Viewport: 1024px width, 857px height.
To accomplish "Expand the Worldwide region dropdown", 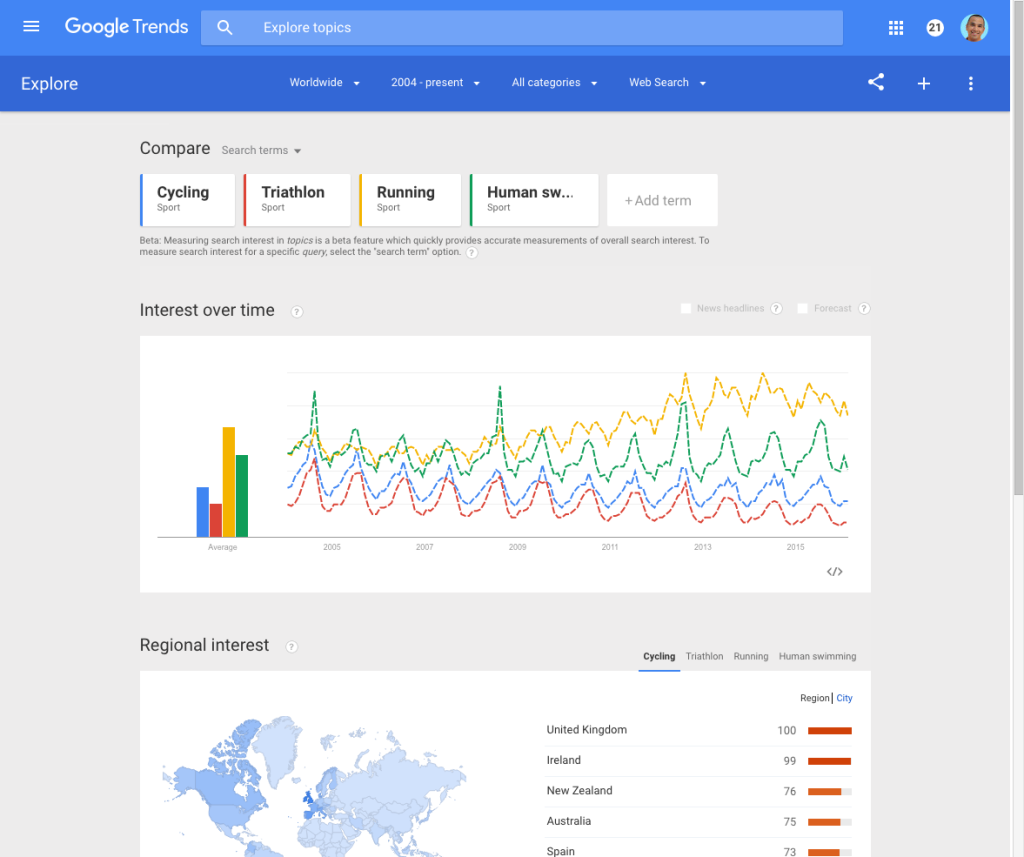I will point(325,83).
